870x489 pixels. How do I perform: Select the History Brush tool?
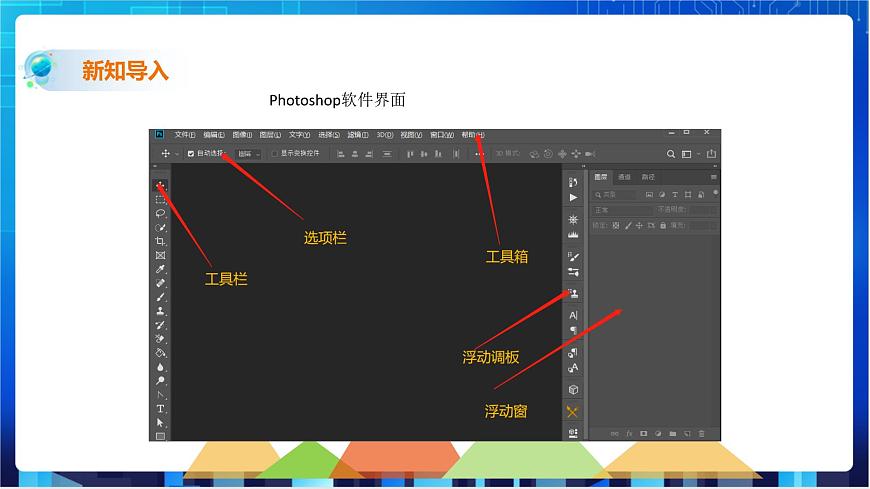pos(160,325)
